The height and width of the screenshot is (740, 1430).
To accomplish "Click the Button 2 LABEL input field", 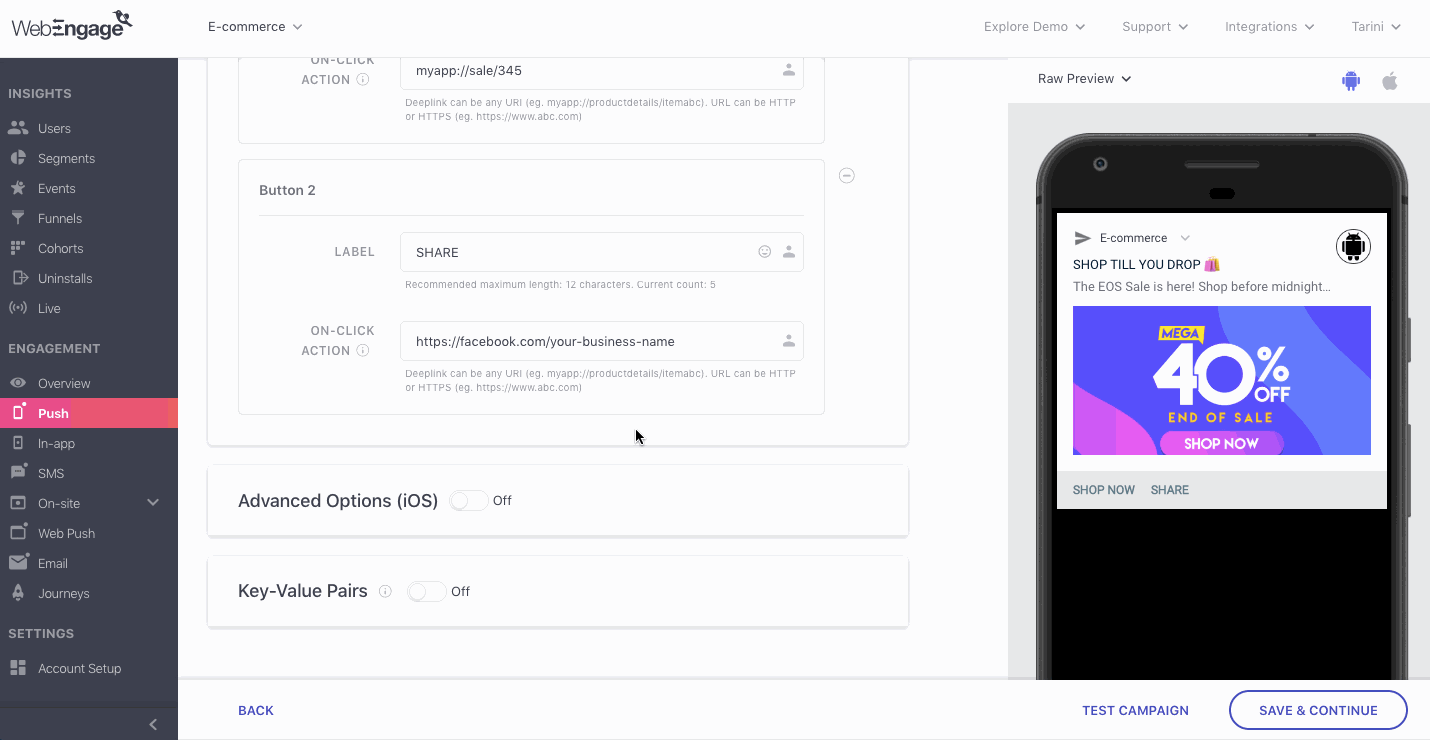I will point(602,252).
